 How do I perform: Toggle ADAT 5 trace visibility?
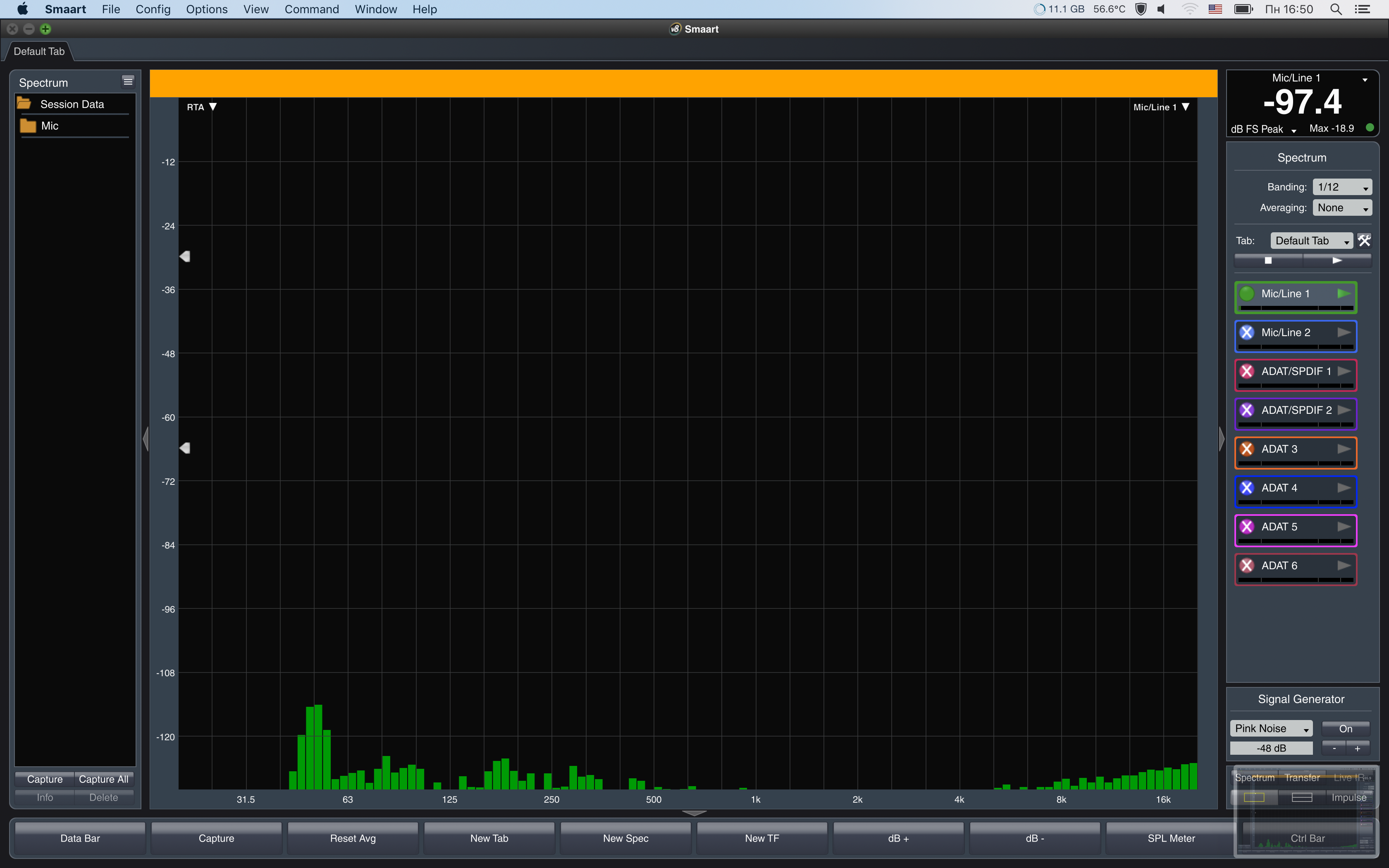tap(1247, 527)
